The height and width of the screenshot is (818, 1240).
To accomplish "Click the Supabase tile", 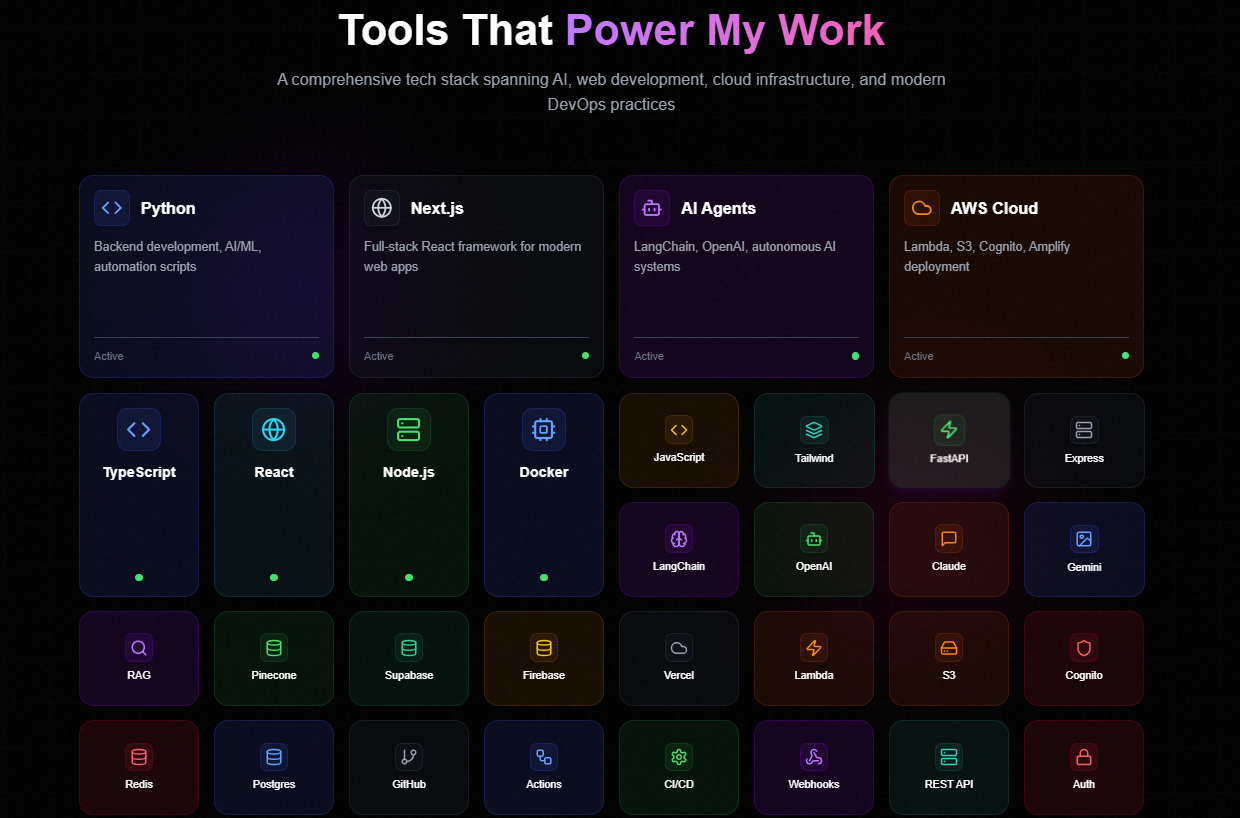I will (x=408, y=658).
